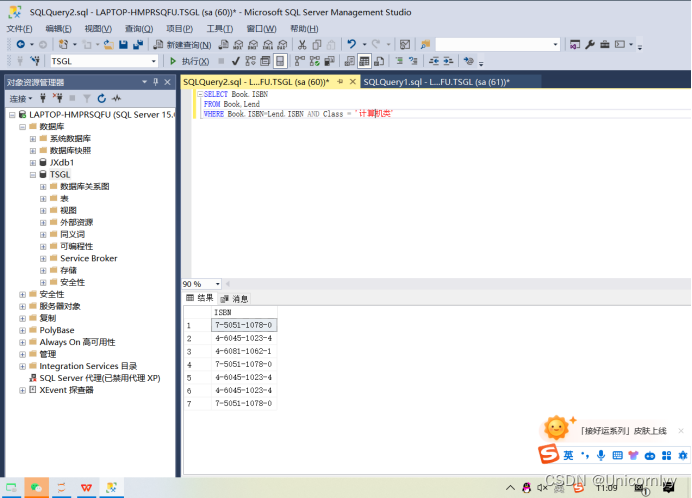Open the 连接 dropdown in Object Explorer

(x=21, y=98)
